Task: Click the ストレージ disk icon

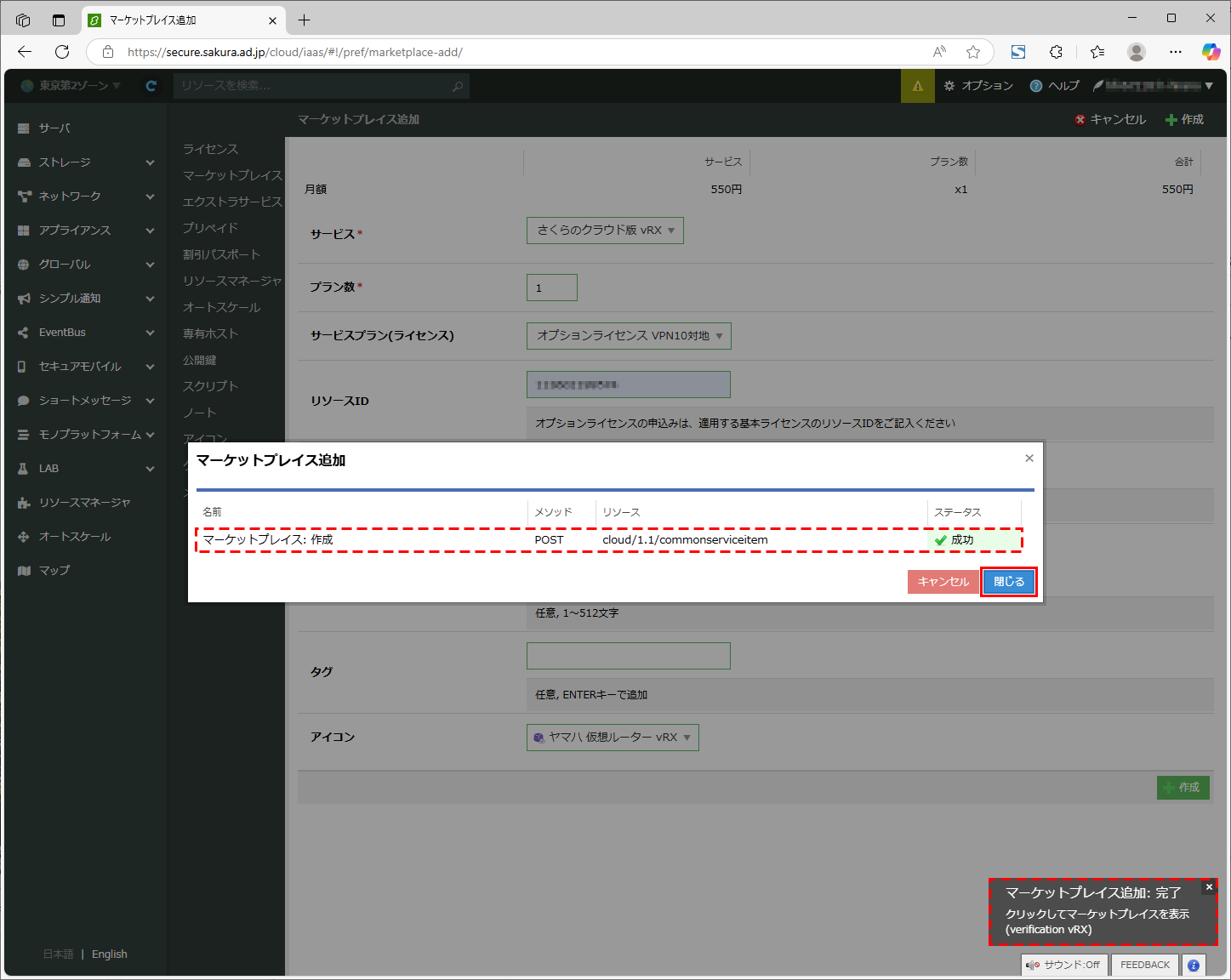Action: click(24, 162)
